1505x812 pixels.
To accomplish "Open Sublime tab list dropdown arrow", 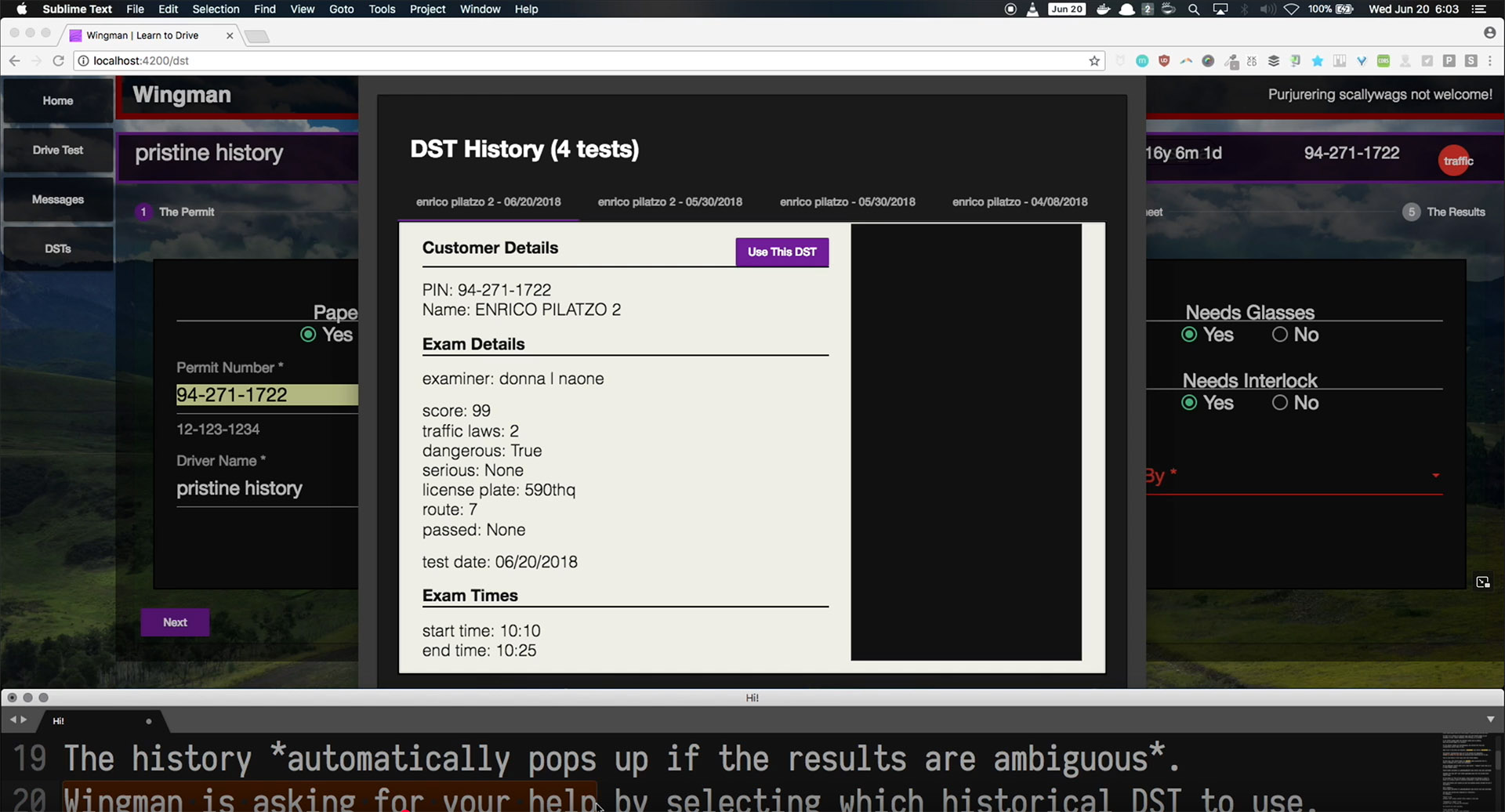I will 1490,720.
